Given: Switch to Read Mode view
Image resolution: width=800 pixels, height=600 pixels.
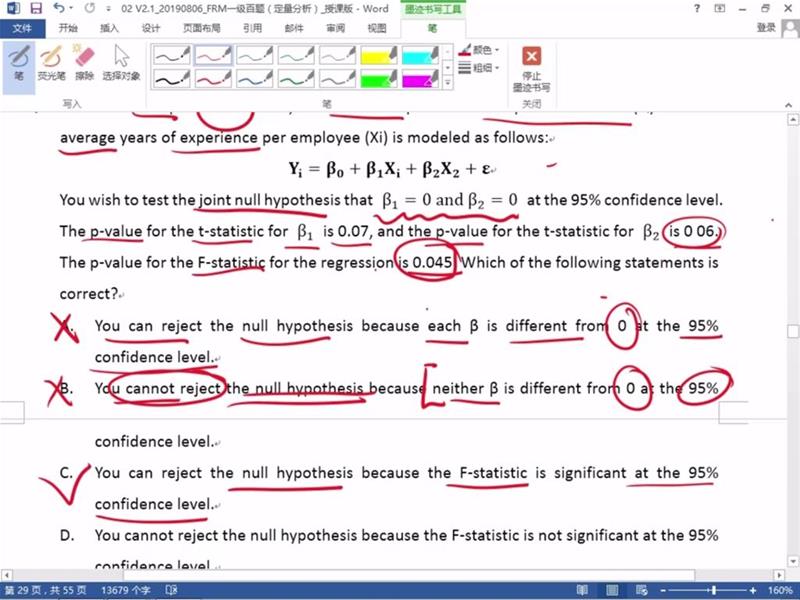Looking at the screenshot, I should click(582, 590).
